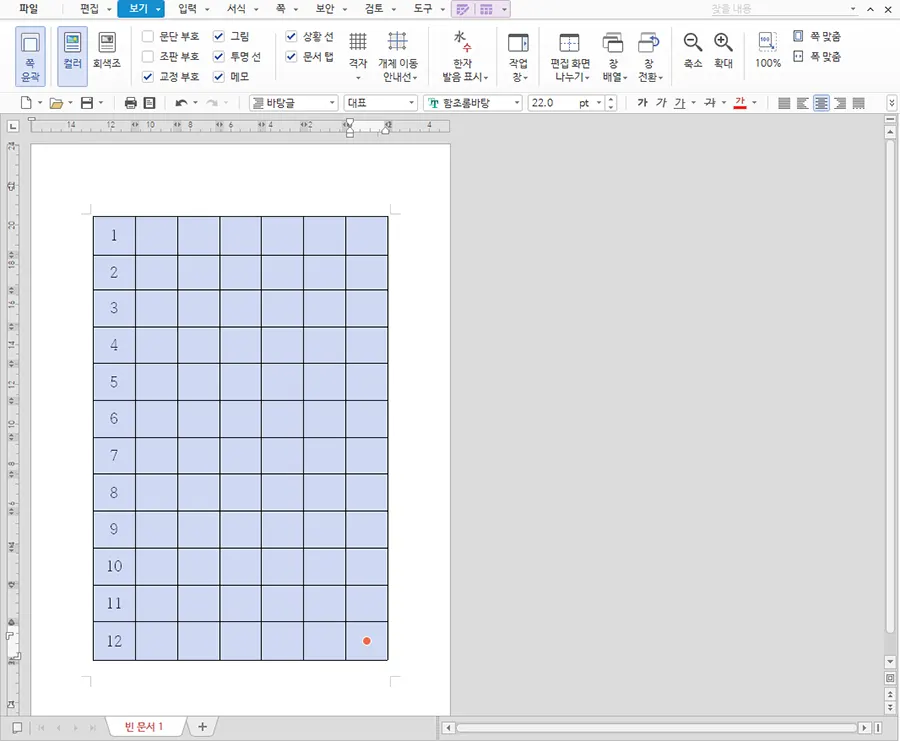Open the 편집 menu

[x=90, y=9]
